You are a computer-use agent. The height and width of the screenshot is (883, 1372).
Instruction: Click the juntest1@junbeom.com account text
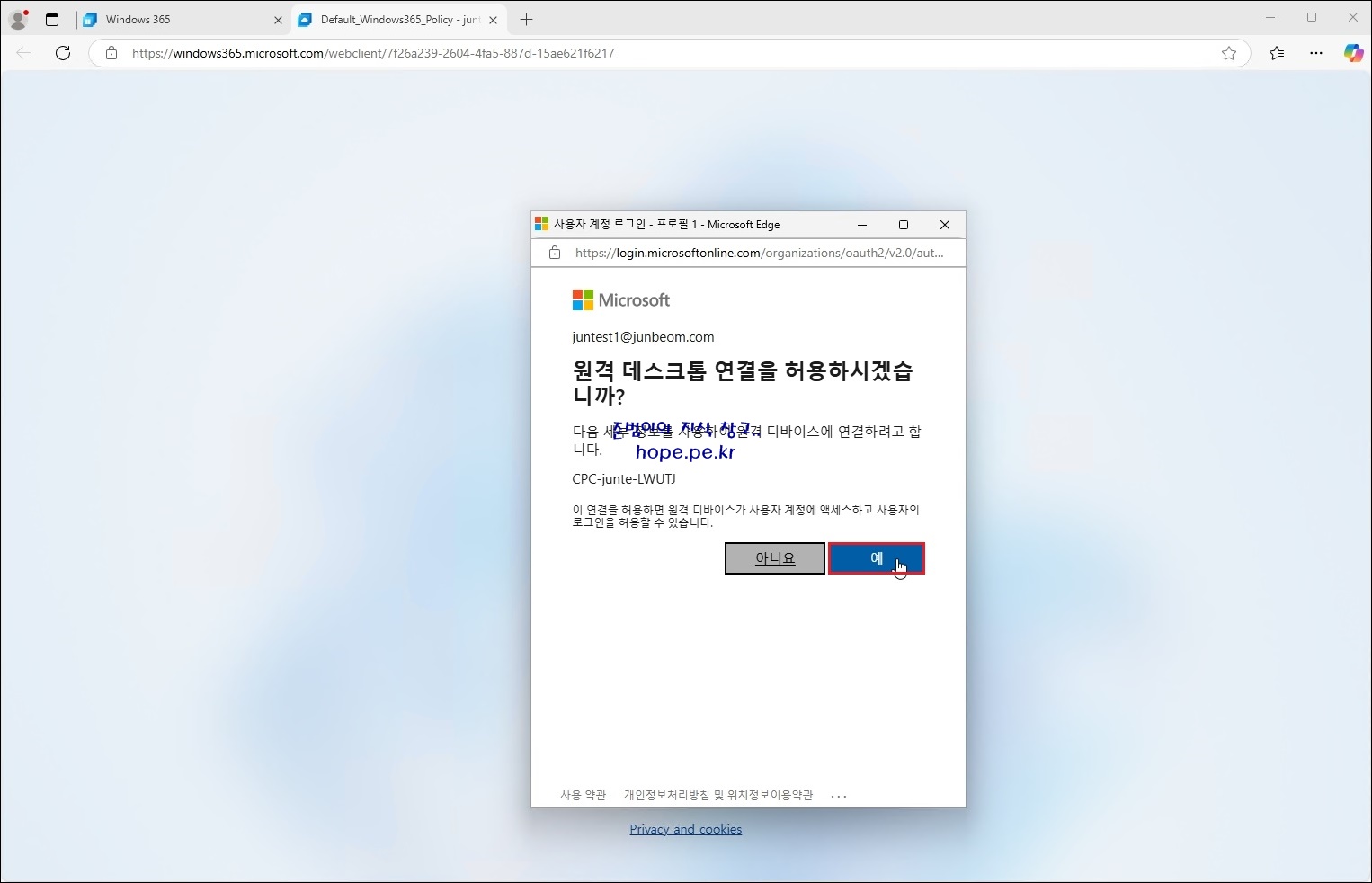pos(643,337)
